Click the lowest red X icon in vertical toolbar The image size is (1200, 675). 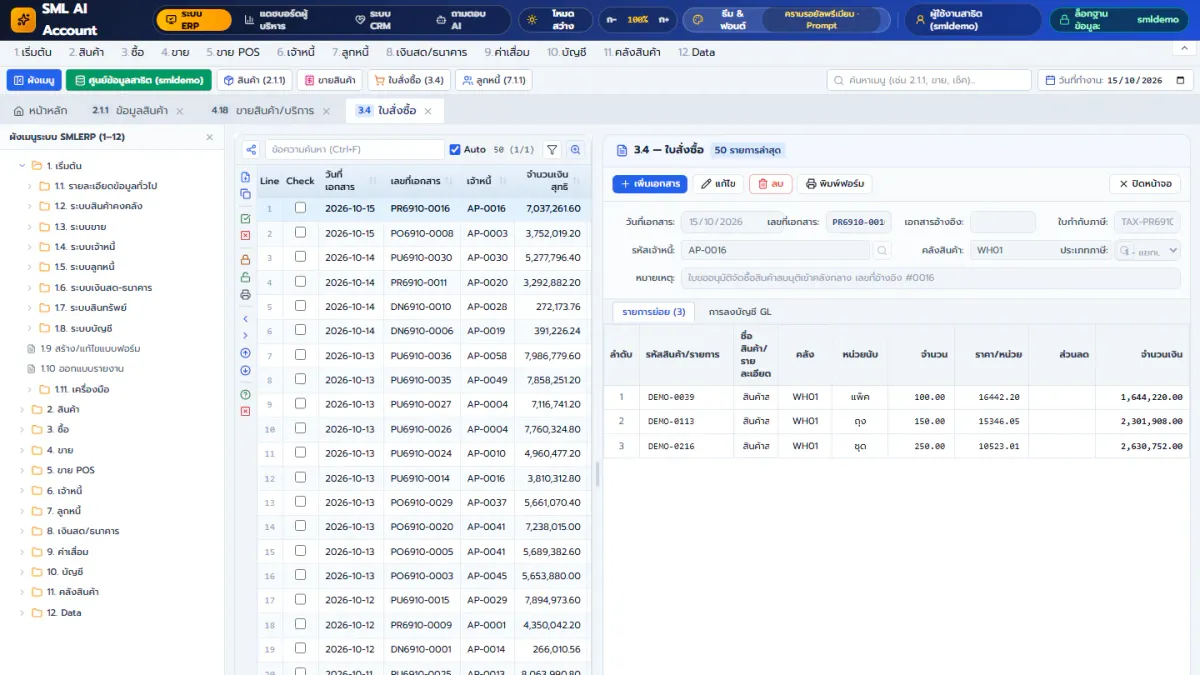point(246,411)
